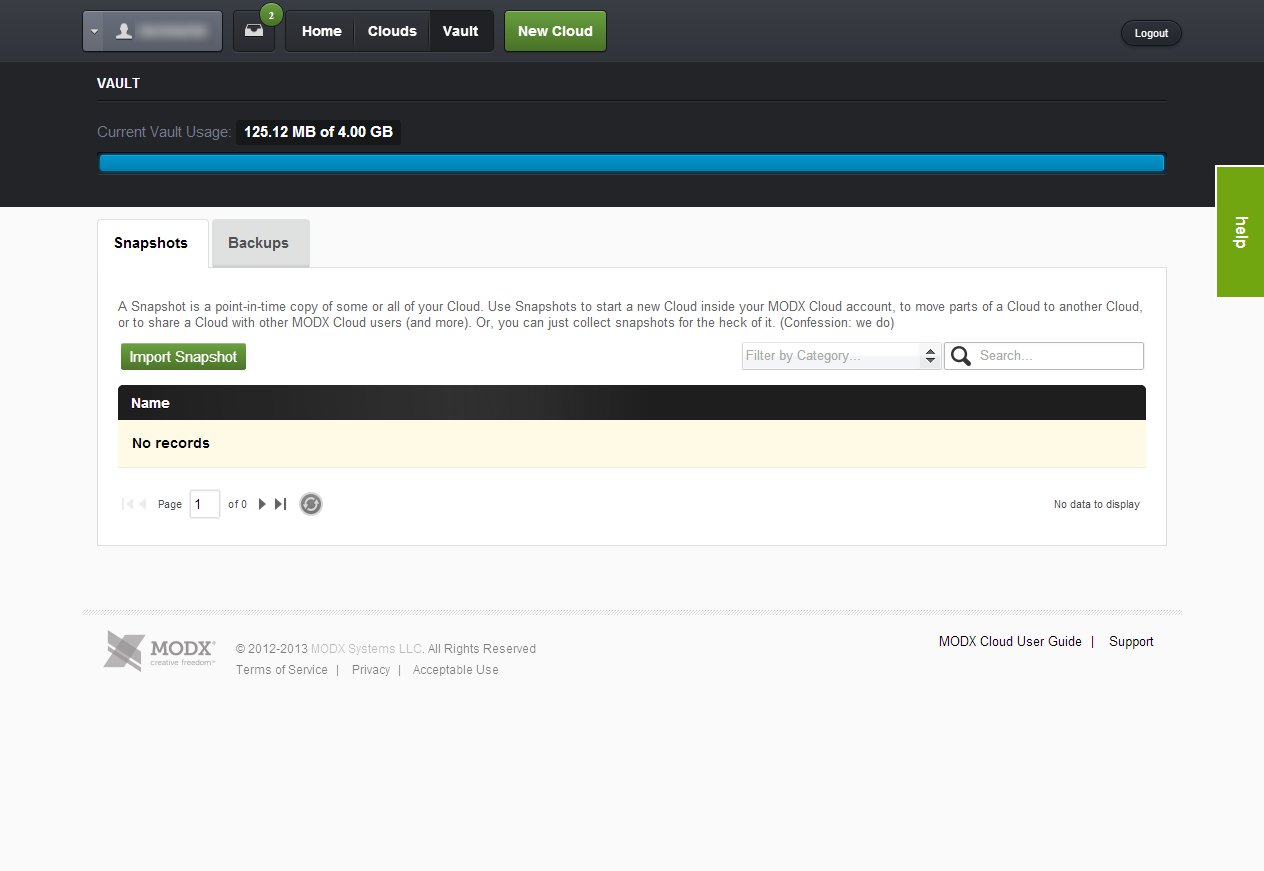Log out using the Logout button
This screenshot has width=1264, height=871.
1151,33
